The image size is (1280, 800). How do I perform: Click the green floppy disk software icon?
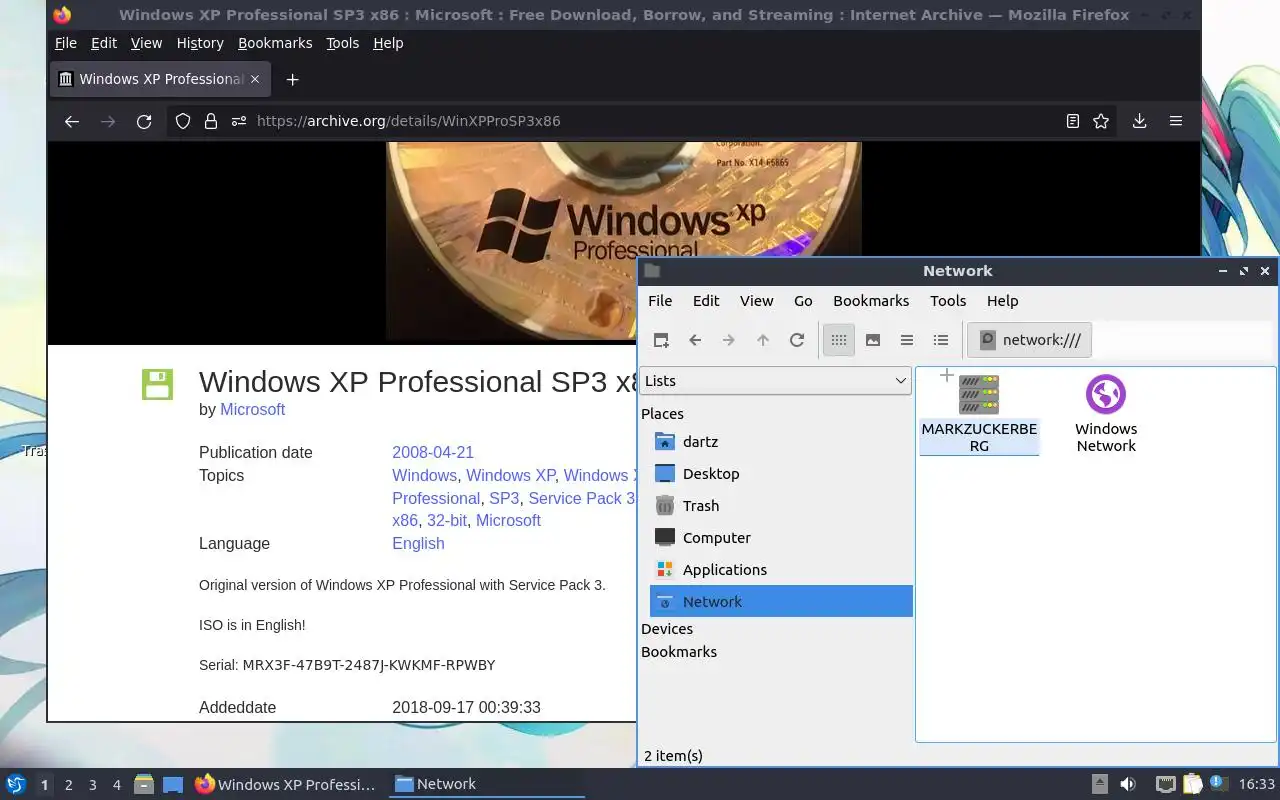157,384
